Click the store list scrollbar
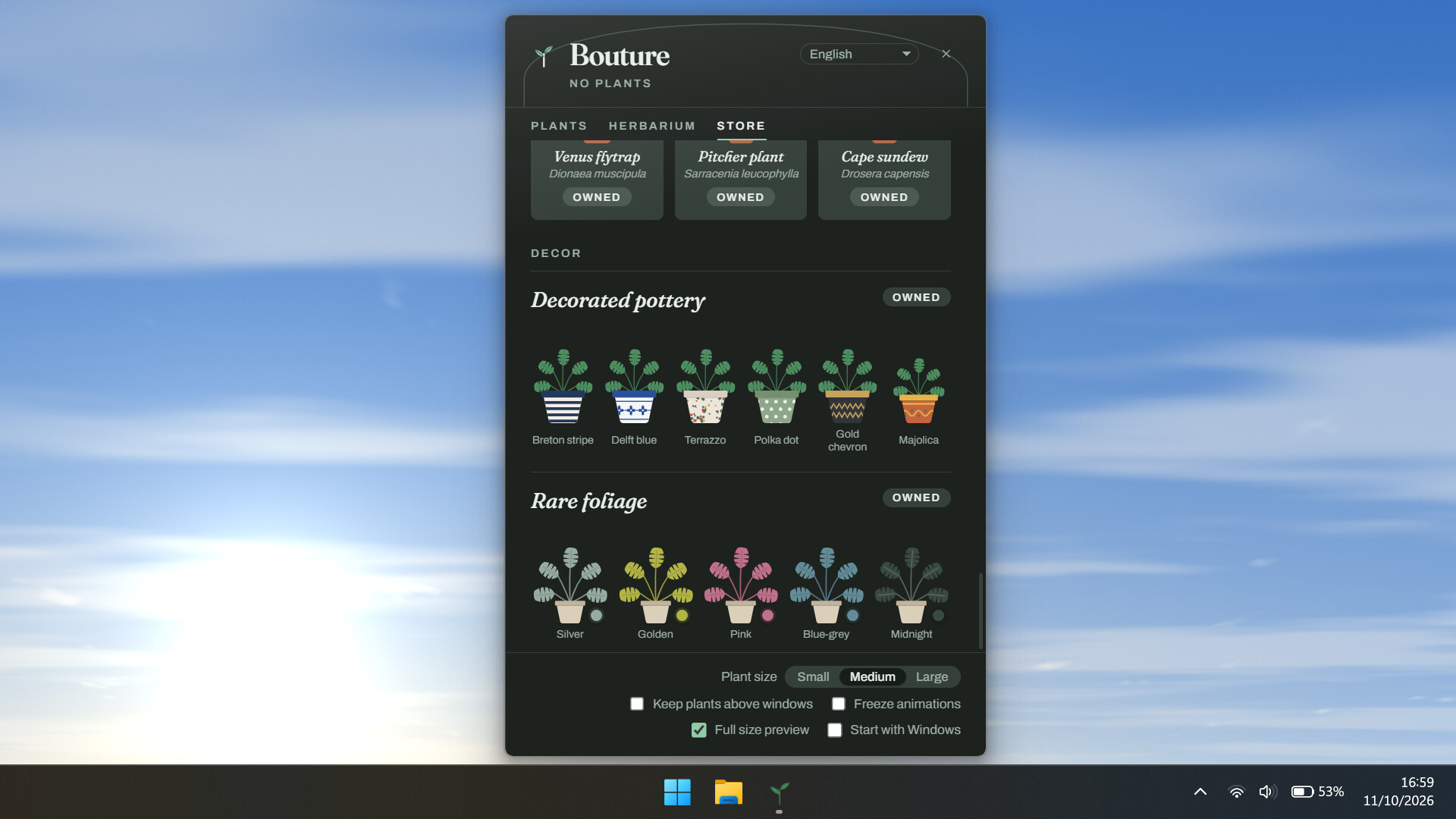Viewport: 1456px width, 819px height. pyautogui.click(x=981, y=611)
